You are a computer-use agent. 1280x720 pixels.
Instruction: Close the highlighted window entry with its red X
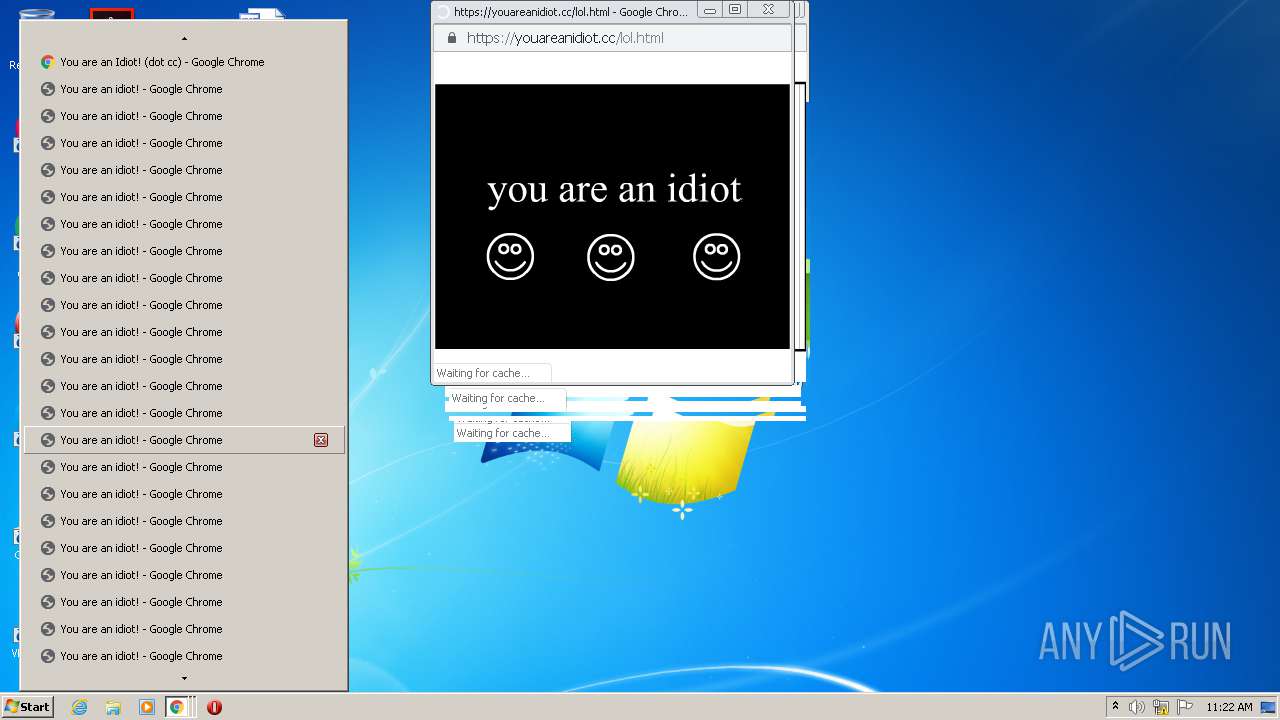[321, 440]
